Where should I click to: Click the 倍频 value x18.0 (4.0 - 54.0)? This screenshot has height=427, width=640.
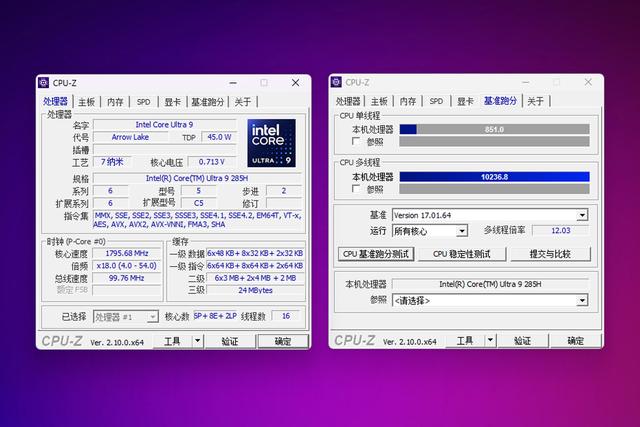[127, 266]
